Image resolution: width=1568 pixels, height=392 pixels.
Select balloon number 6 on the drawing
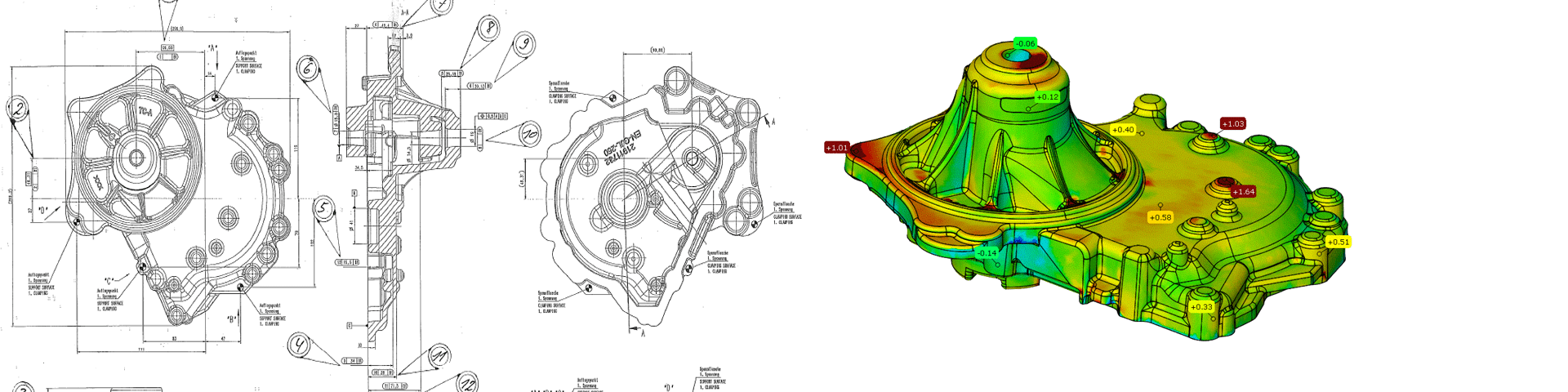coord(307,68)
